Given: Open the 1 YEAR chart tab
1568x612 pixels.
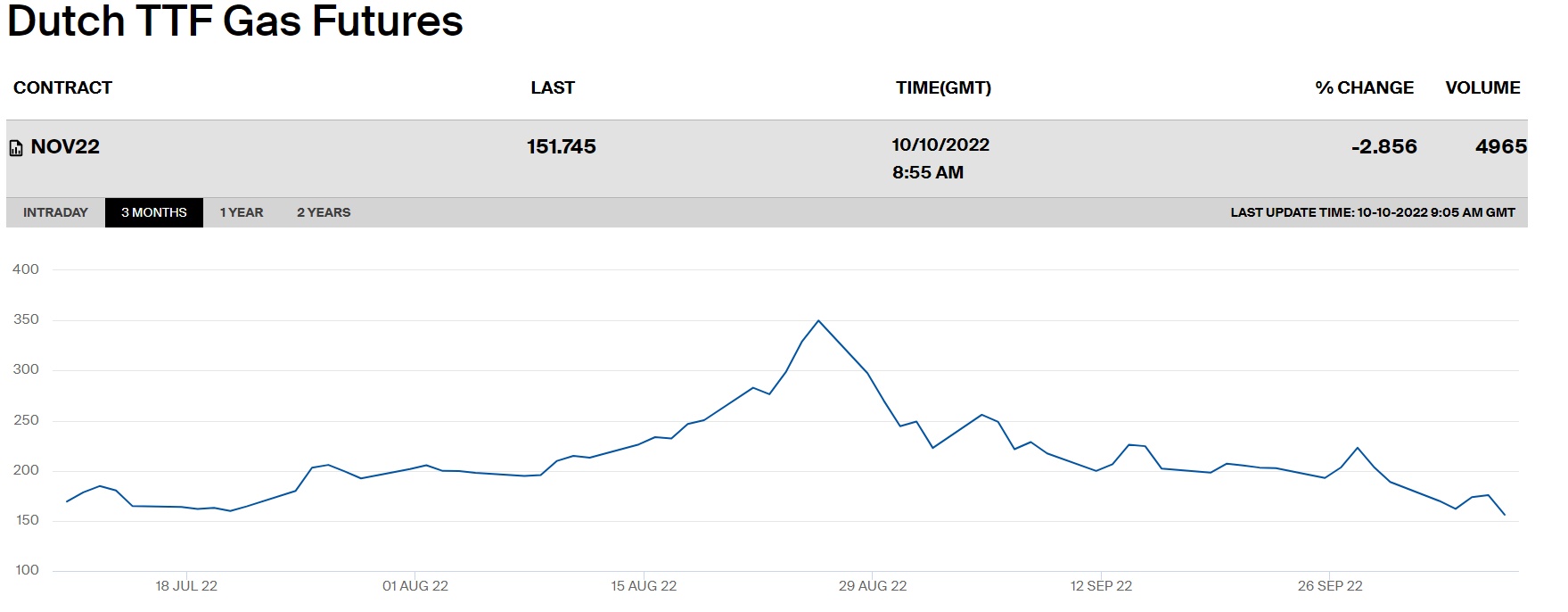Looking at the screenshot, I should [242, 212].
